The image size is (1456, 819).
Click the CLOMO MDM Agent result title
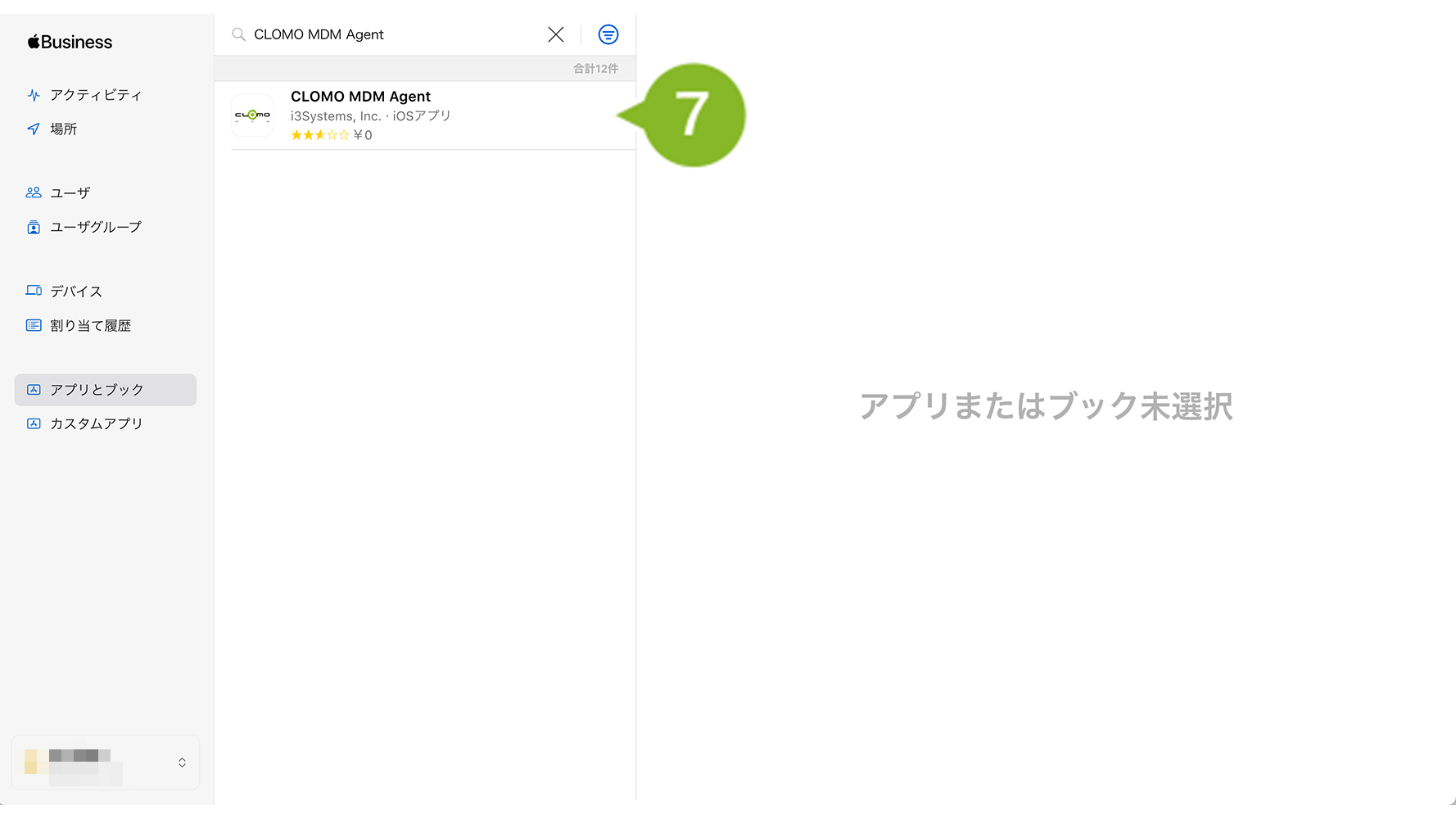(360, 97)
